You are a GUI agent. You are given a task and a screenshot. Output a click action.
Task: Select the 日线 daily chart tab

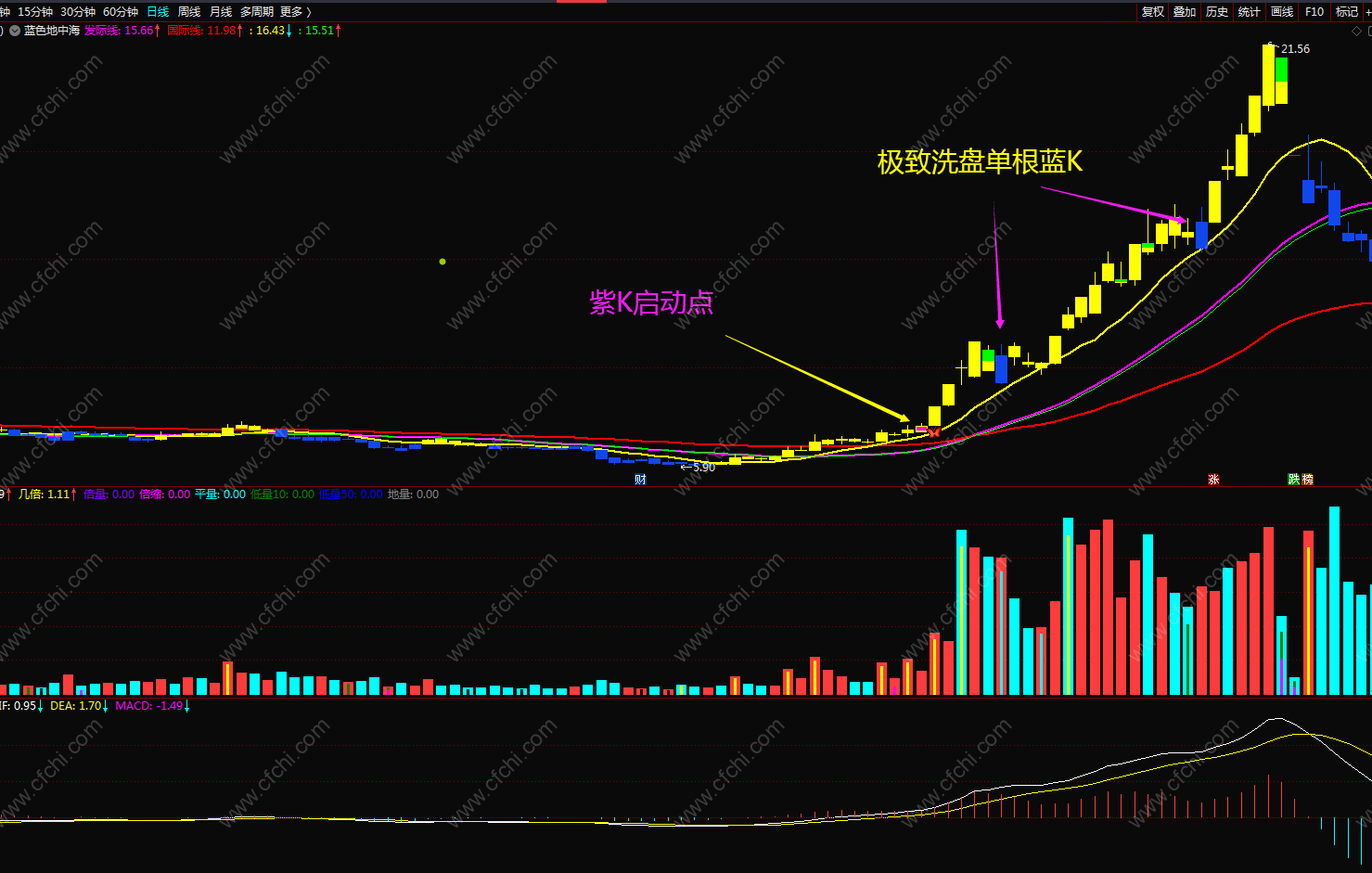(x=158, y=12)
